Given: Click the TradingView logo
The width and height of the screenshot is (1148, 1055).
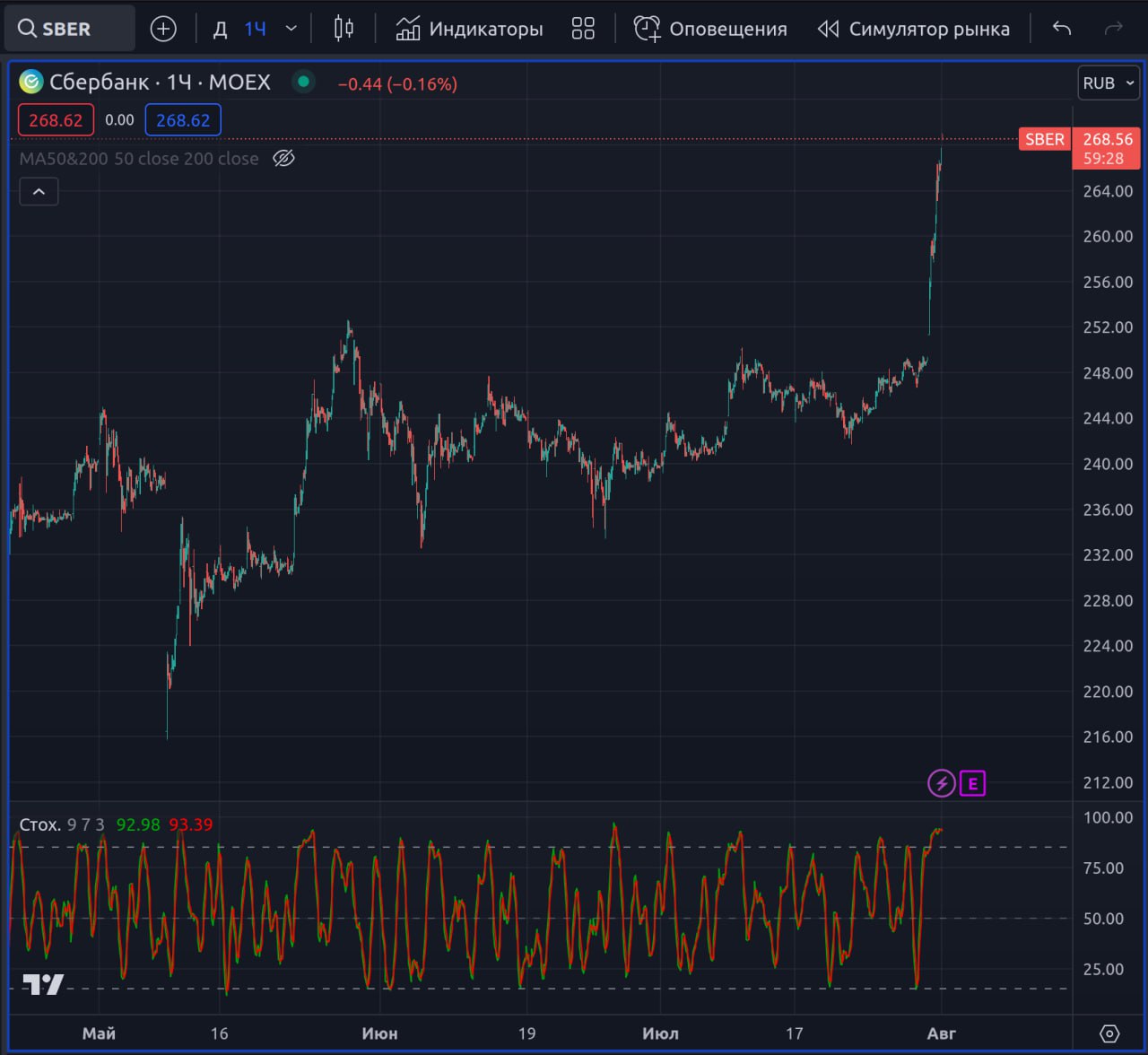Looking at the screenshot, I should tap(43, 984).
